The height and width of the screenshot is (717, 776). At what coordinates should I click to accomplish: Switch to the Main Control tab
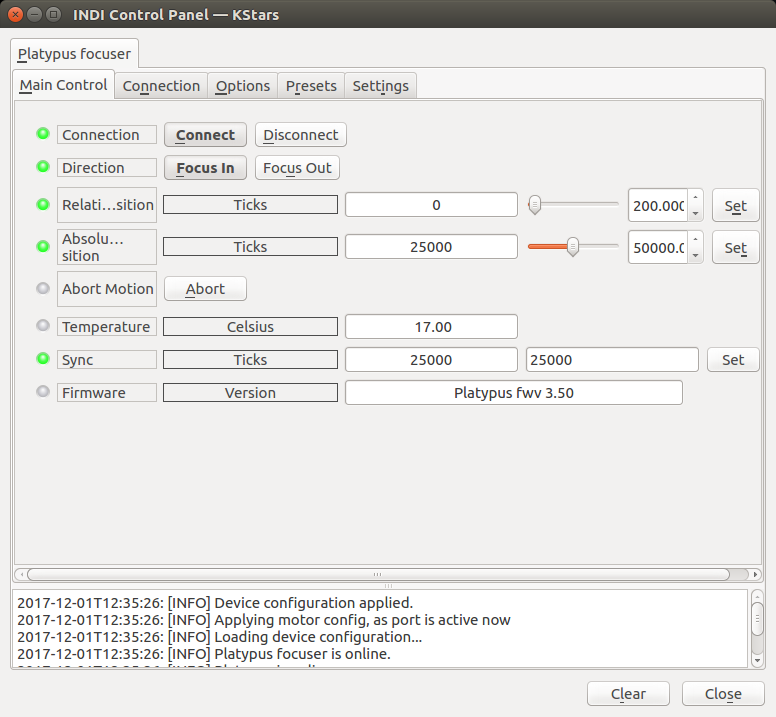coord(63,85)
